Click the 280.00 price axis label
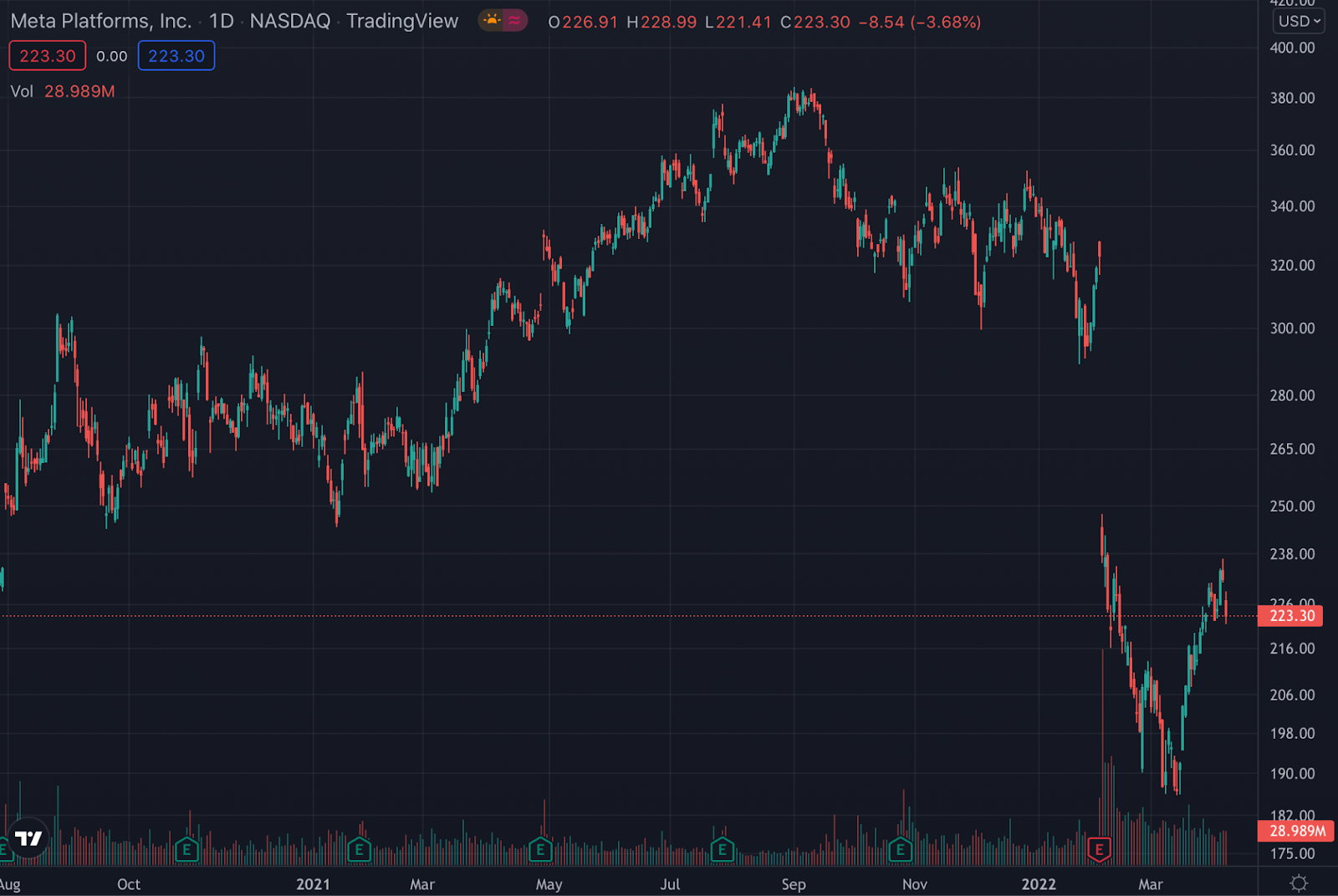 1292,395
